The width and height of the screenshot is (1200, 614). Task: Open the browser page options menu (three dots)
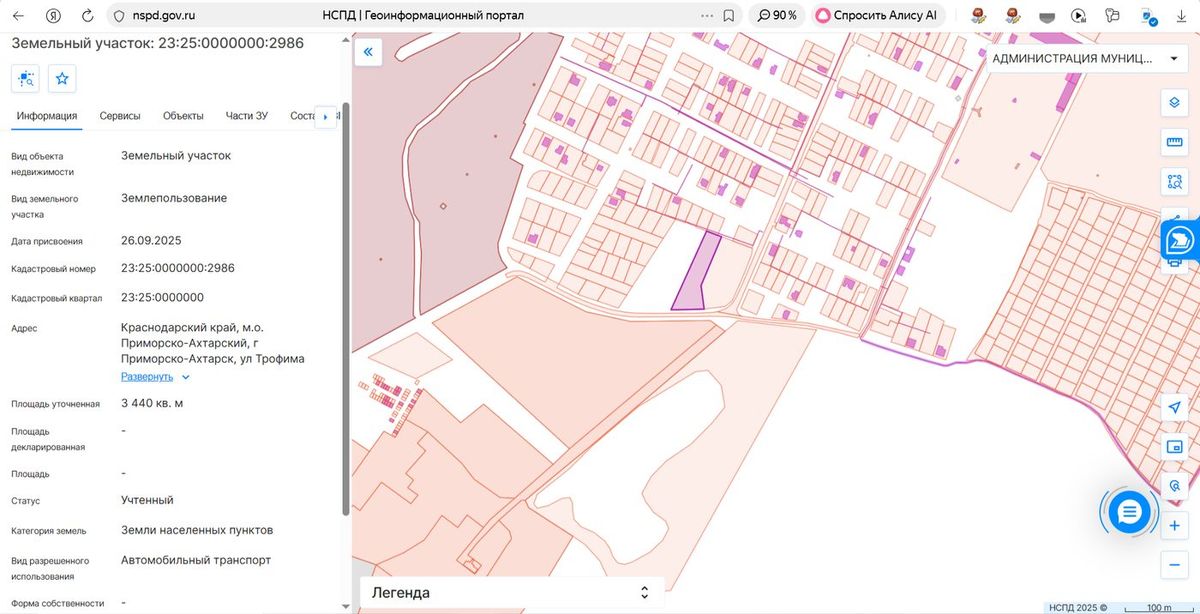(707, 16)
